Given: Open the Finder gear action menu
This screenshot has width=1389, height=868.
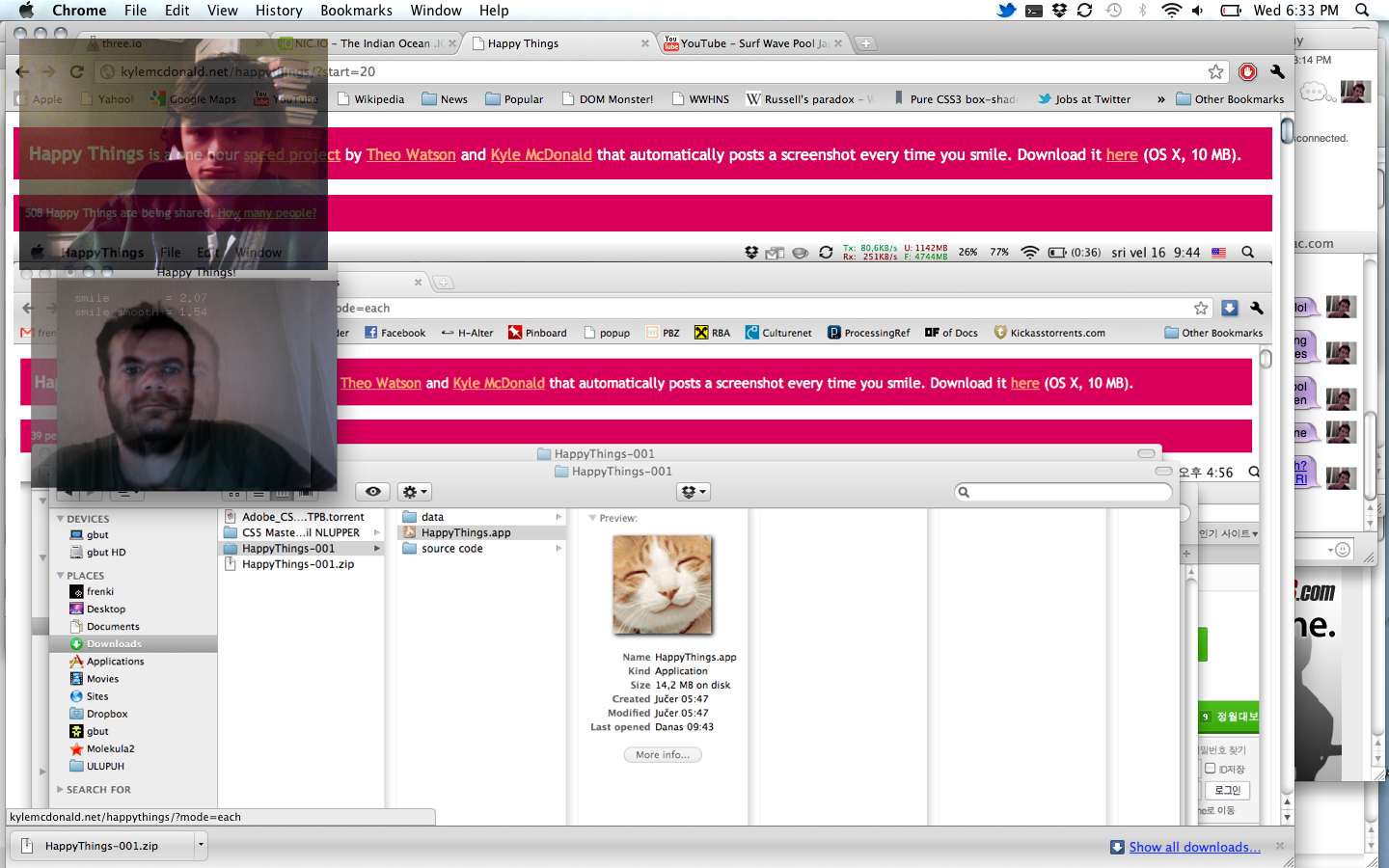Looking at the screenshot, I should click(x=414, y=492).
